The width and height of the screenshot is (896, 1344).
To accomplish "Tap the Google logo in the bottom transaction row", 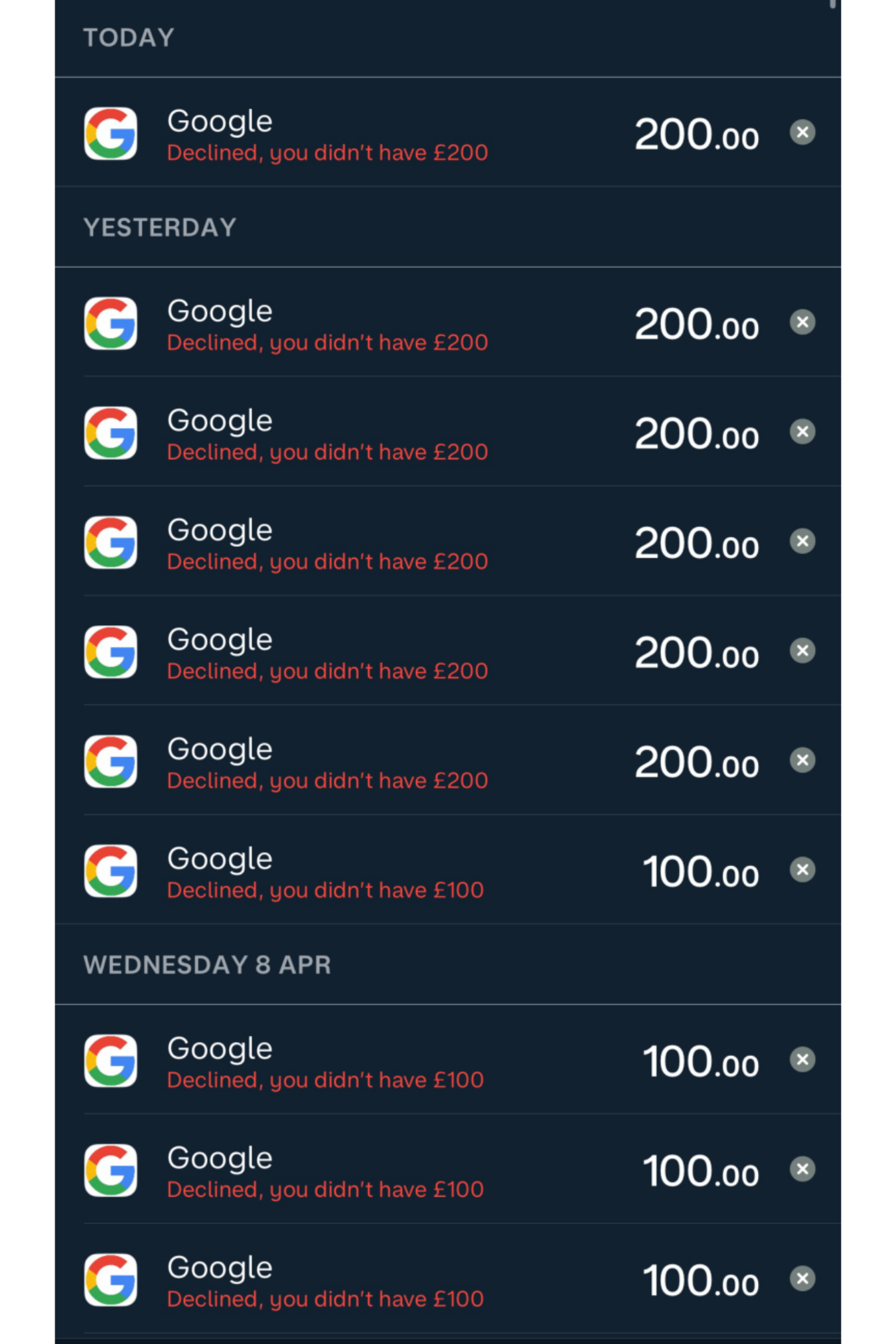I will 111,1280.
